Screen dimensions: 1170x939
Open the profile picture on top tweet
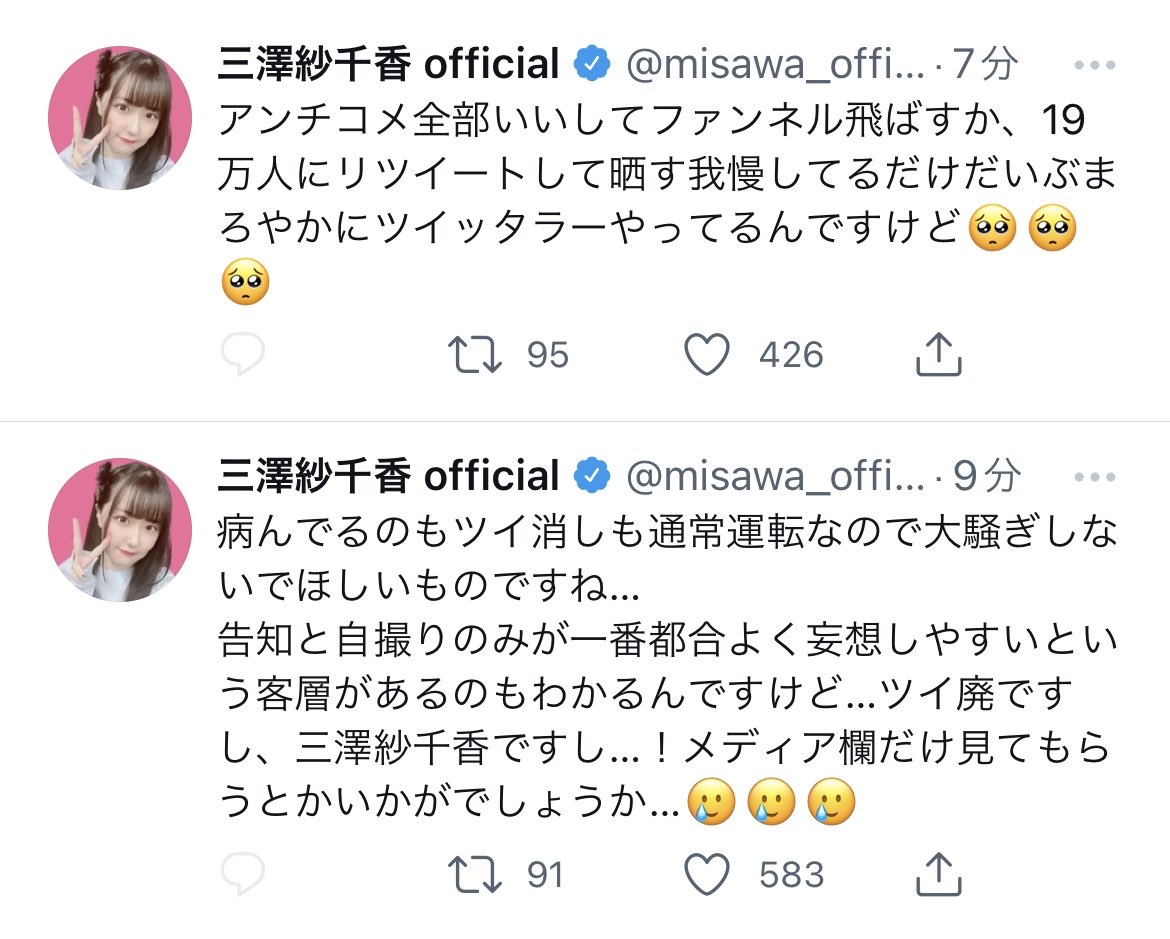click(x=120, y=117)
